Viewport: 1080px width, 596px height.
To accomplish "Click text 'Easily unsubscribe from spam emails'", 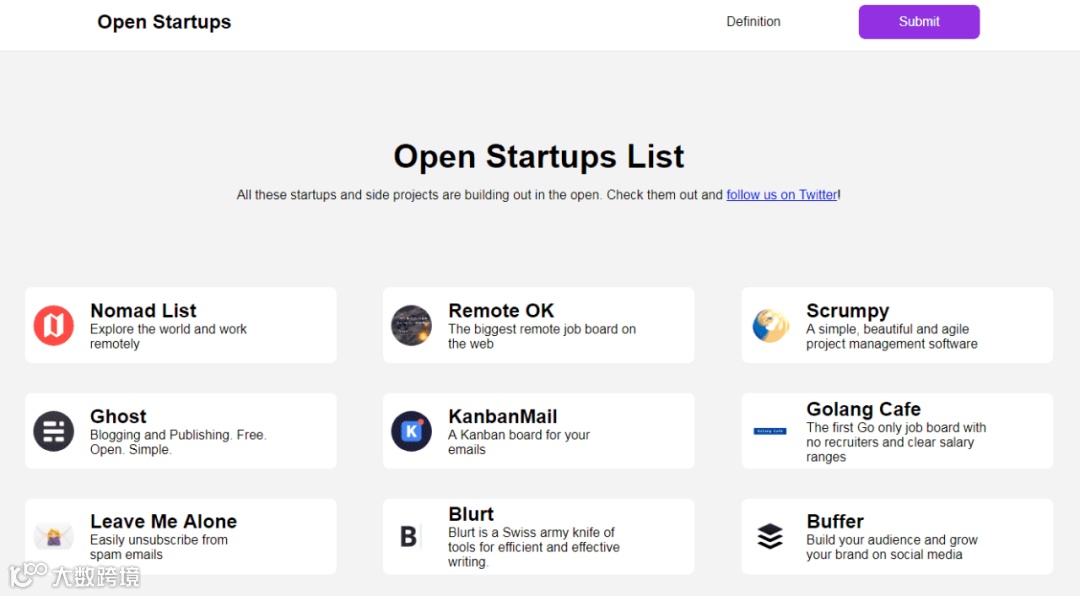I will (x=158, y=547).
